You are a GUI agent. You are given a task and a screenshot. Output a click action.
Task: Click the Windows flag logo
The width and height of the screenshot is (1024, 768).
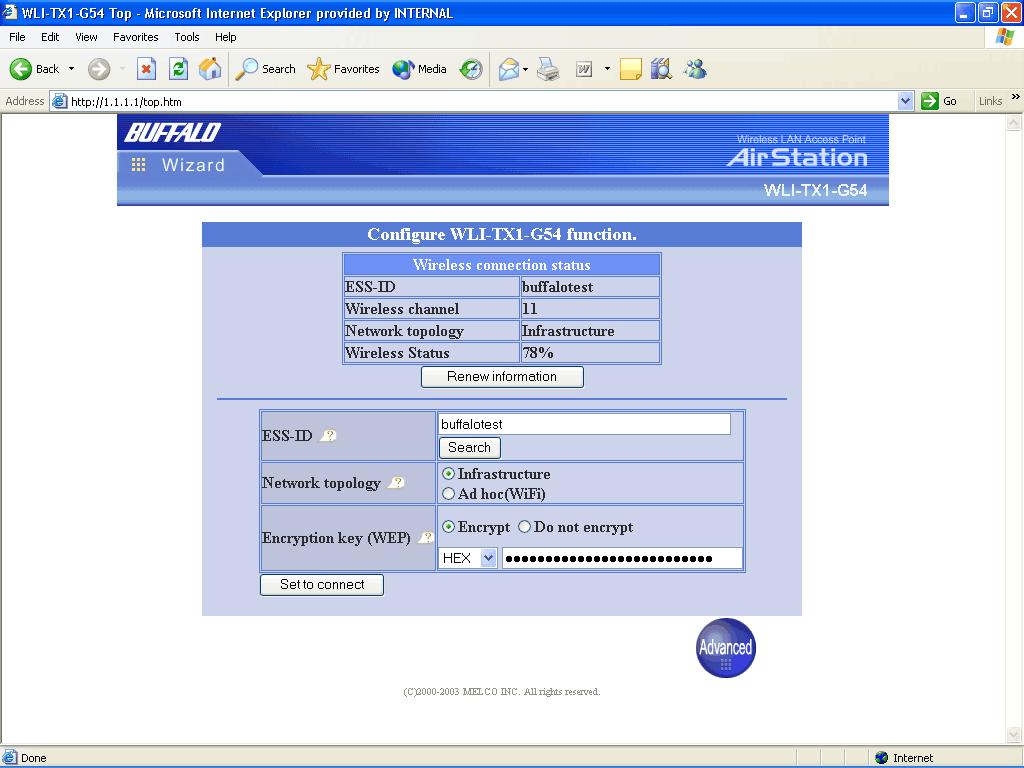point(1004,37)
